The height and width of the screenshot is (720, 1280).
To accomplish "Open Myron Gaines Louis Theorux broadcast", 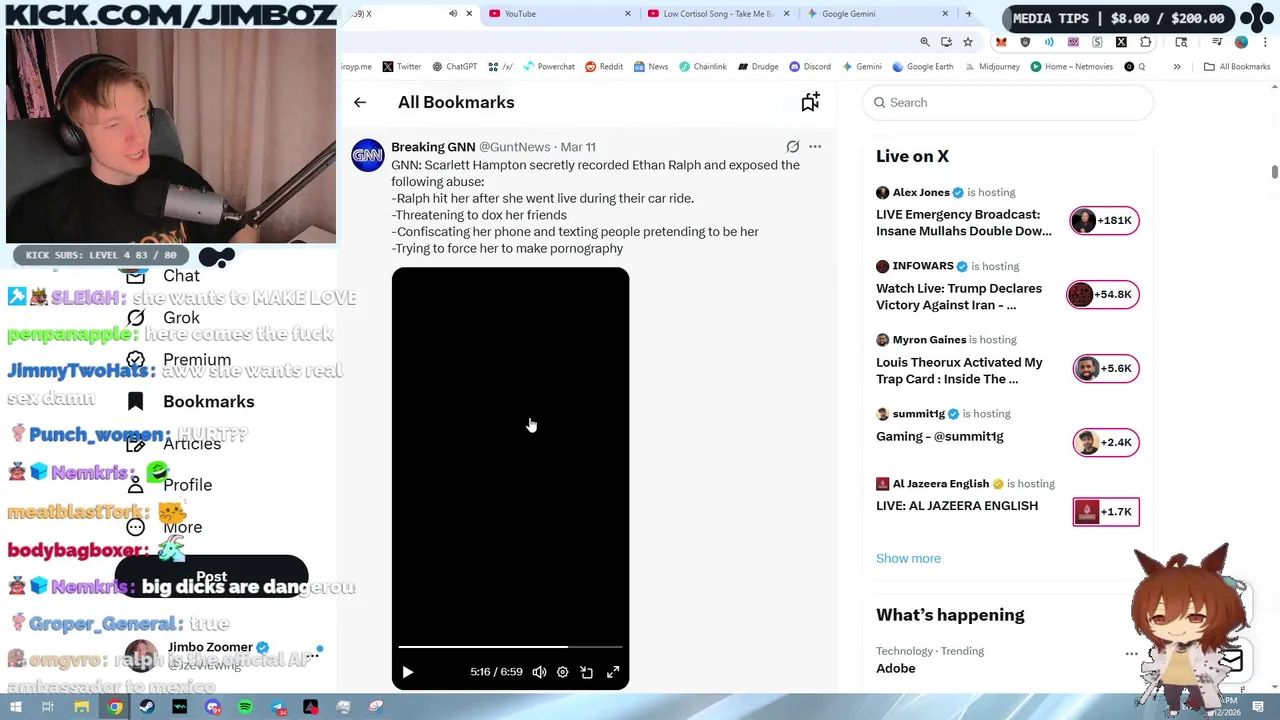I will pos(959,371).
